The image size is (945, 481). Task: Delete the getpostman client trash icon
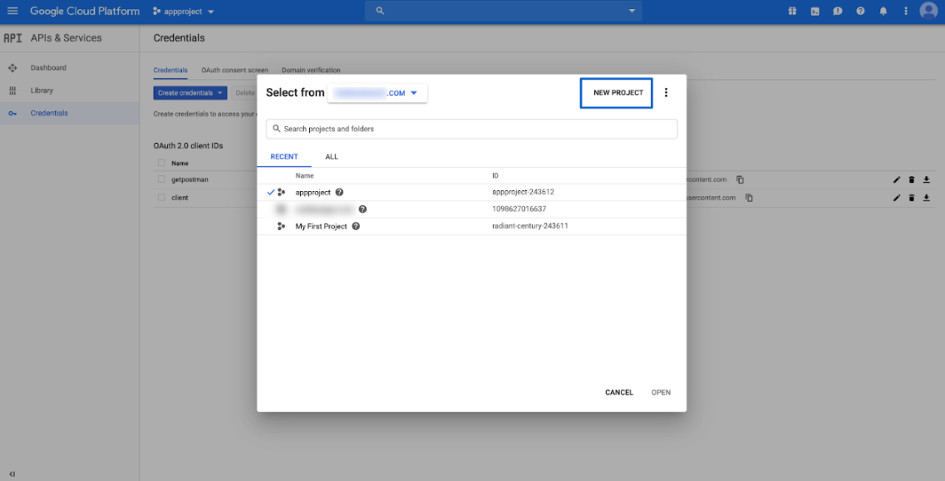(x=911, y=180)
